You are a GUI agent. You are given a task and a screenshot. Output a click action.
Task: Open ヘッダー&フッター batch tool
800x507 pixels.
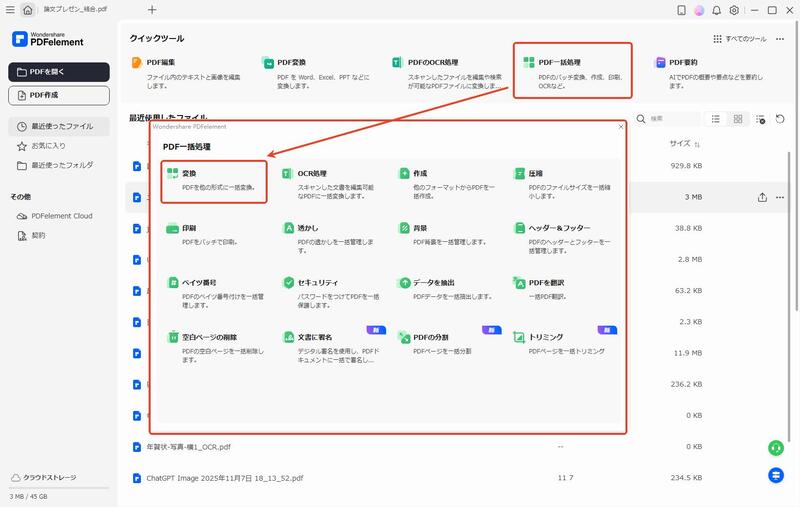click(561, 238)
